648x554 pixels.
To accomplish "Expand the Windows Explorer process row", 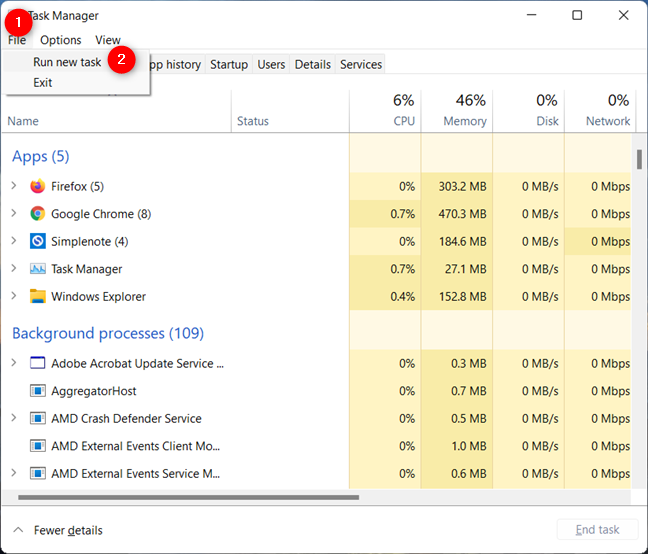I will 14,296.
